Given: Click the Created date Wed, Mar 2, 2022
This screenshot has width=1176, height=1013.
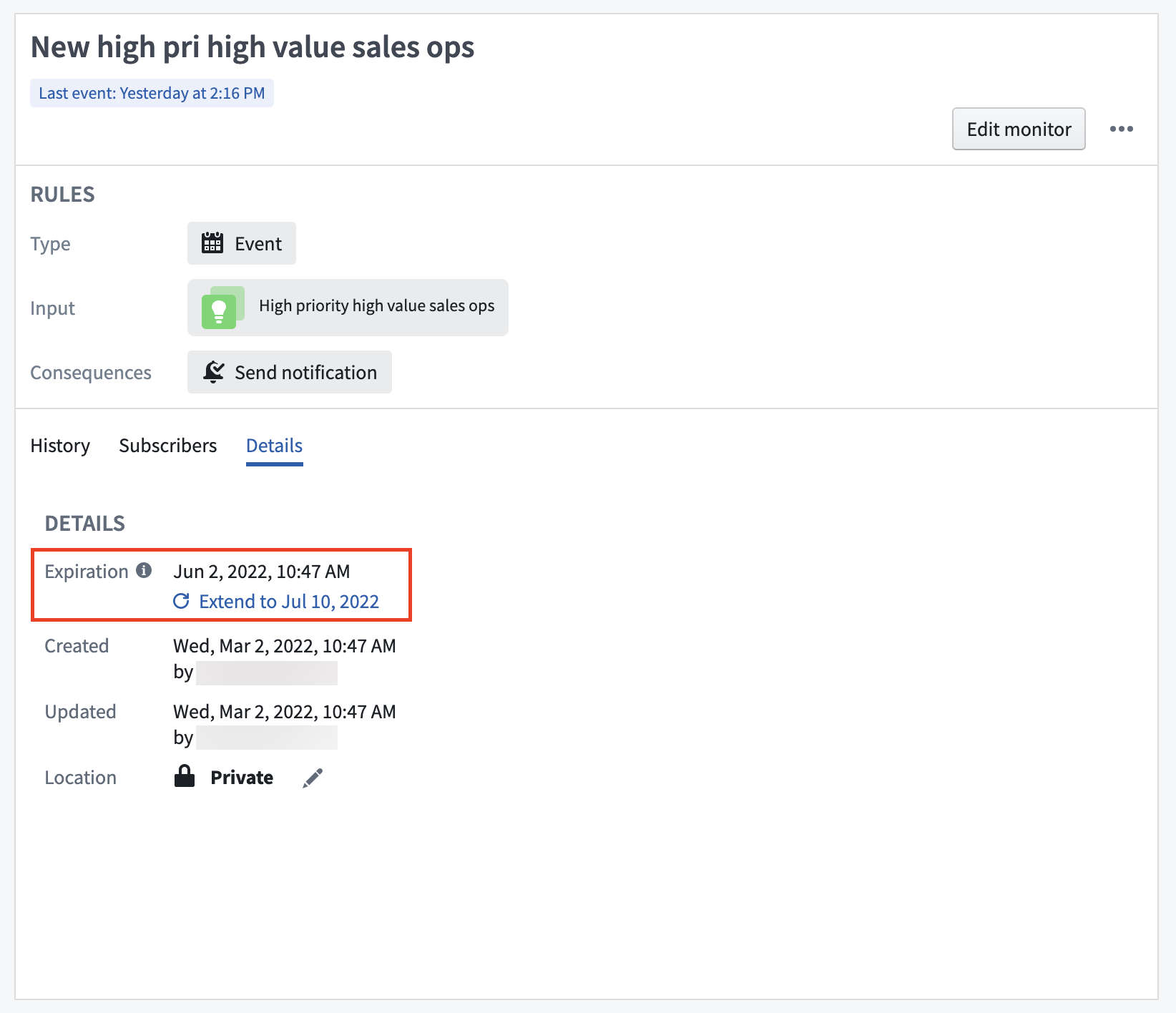Looking at the screenshot, I should tap(285, 646).
